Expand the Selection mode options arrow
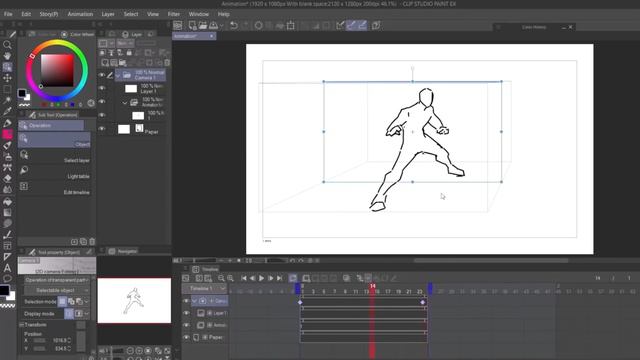The height and width of the screenshot is (360, 640). [87, 302]
